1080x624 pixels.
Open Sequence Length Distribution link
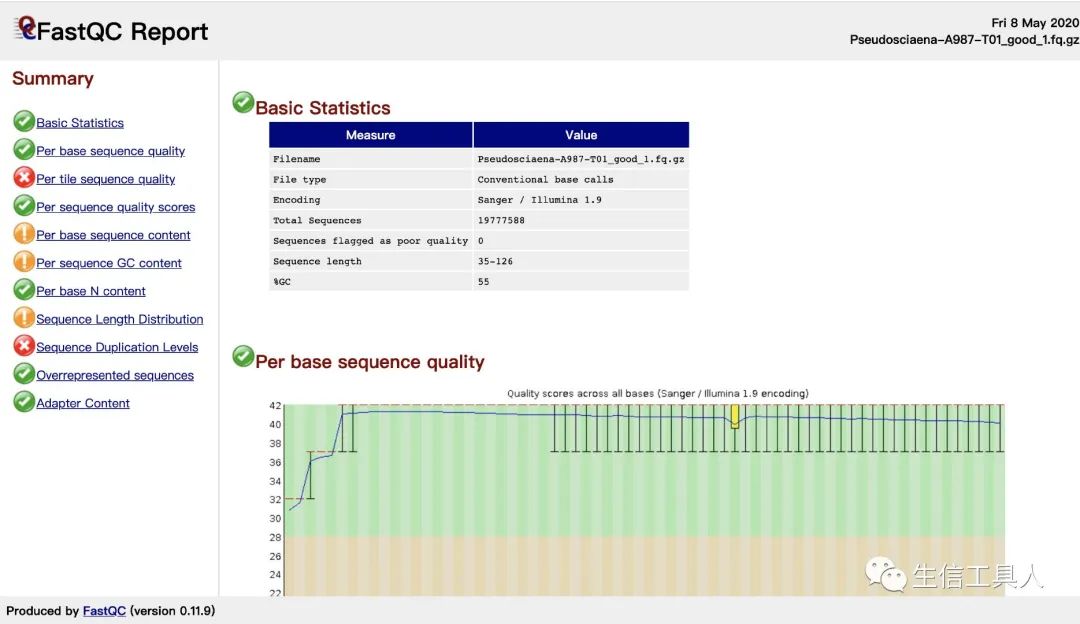click(119, 320)
